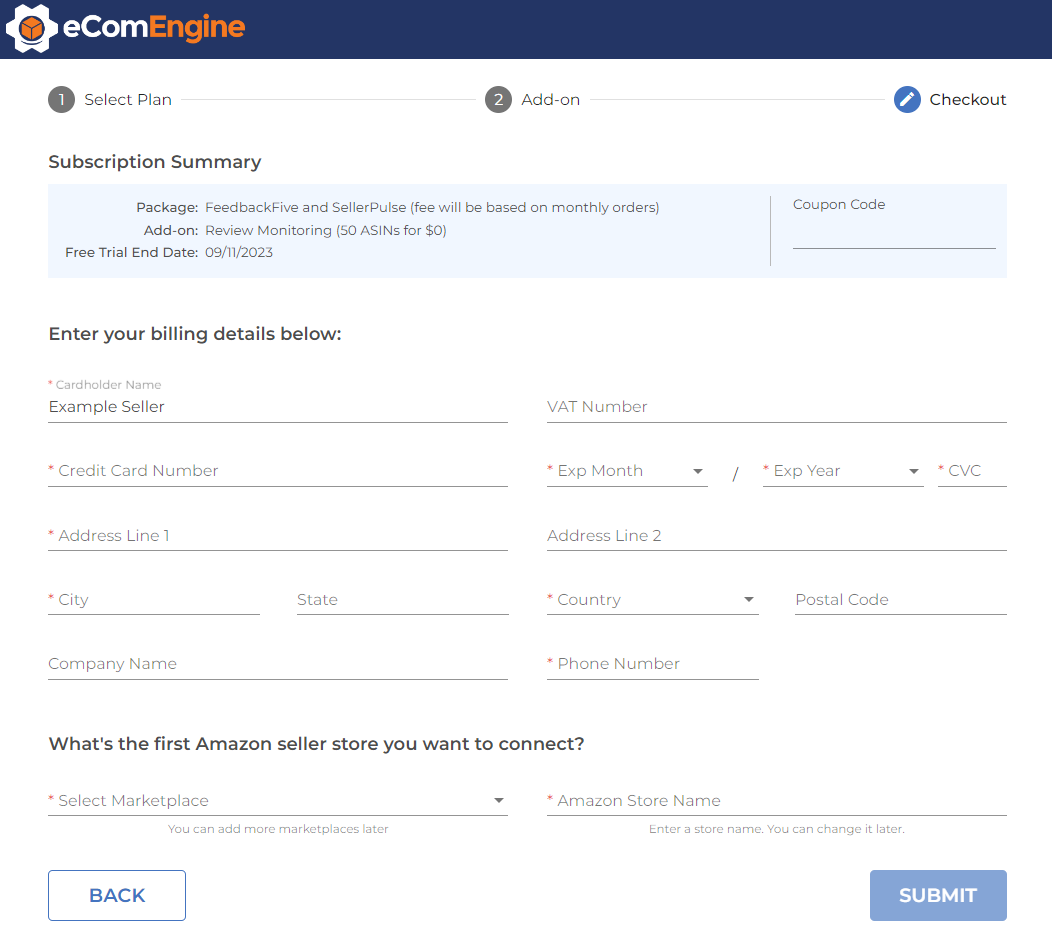Focus the Coupon Code field
Image resolution: width=1052 pixels, height=927 pixels.
pyautogui.click(x=893, y=234)
